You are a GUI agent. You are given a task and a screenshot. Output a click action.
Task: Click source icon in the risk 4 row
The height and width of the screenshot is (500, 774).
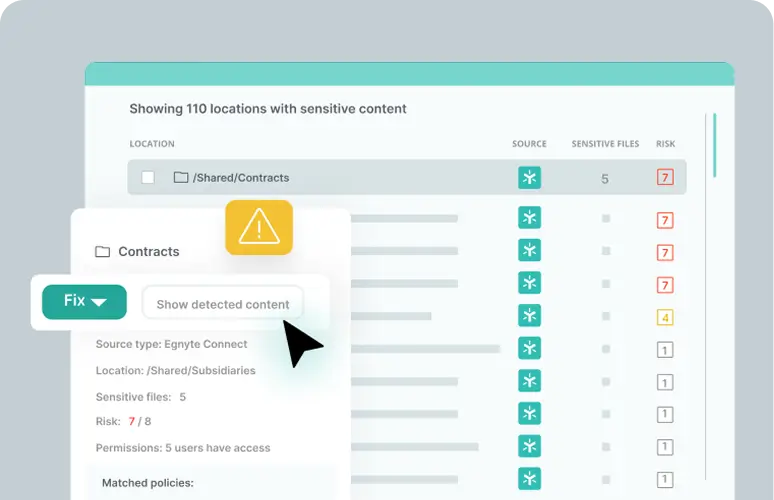pos(529,316)
